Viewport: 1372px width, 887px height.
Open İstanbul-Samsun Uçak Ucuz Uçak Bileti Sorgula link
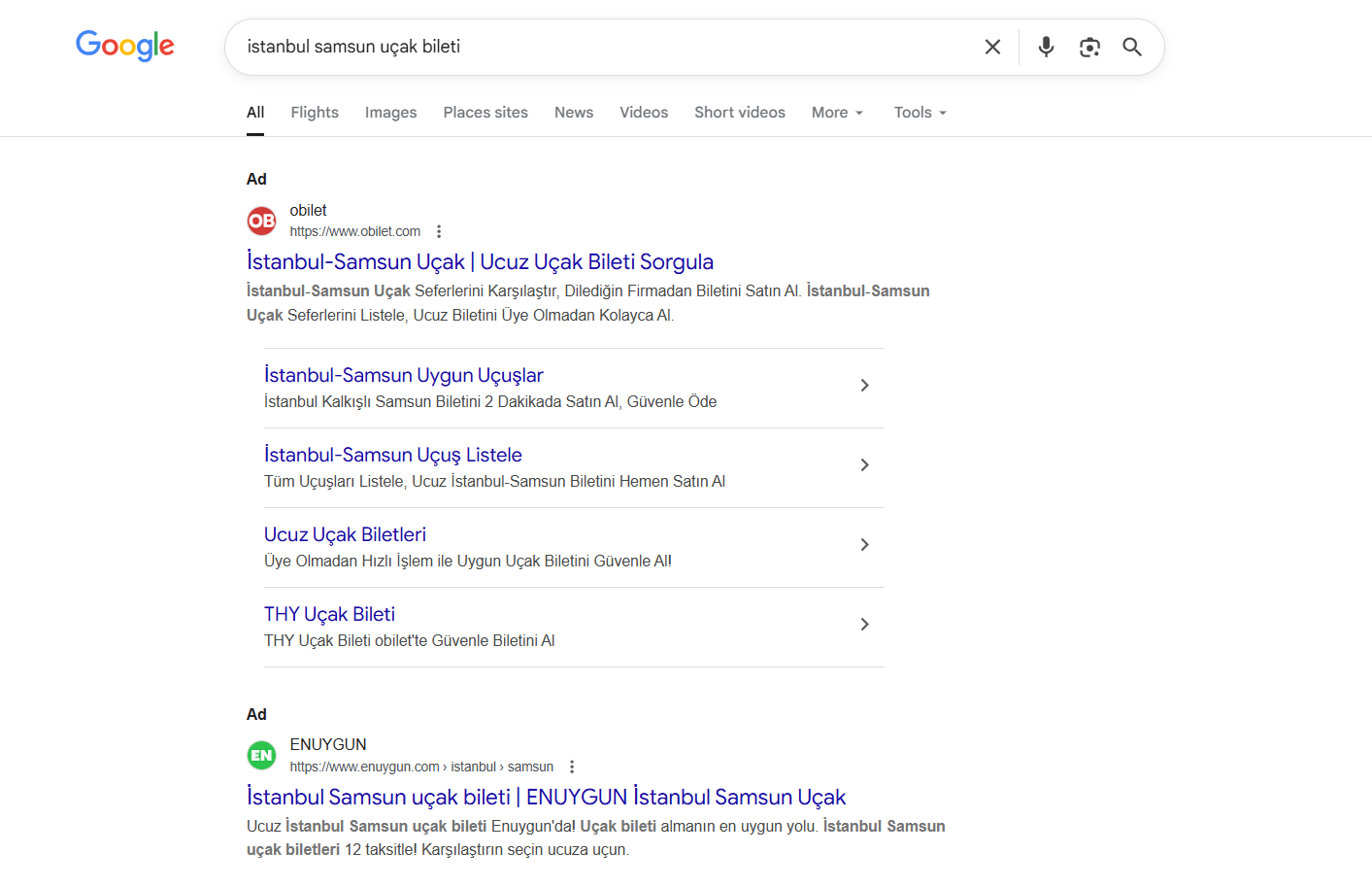[480, 262]
